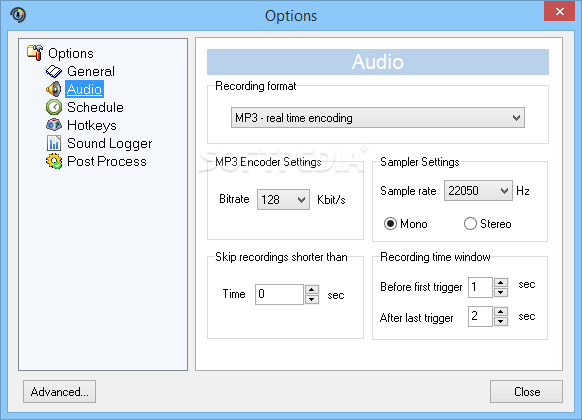Click the Sound Logger chart icon
582x420 pixels.
click(54, 143)
